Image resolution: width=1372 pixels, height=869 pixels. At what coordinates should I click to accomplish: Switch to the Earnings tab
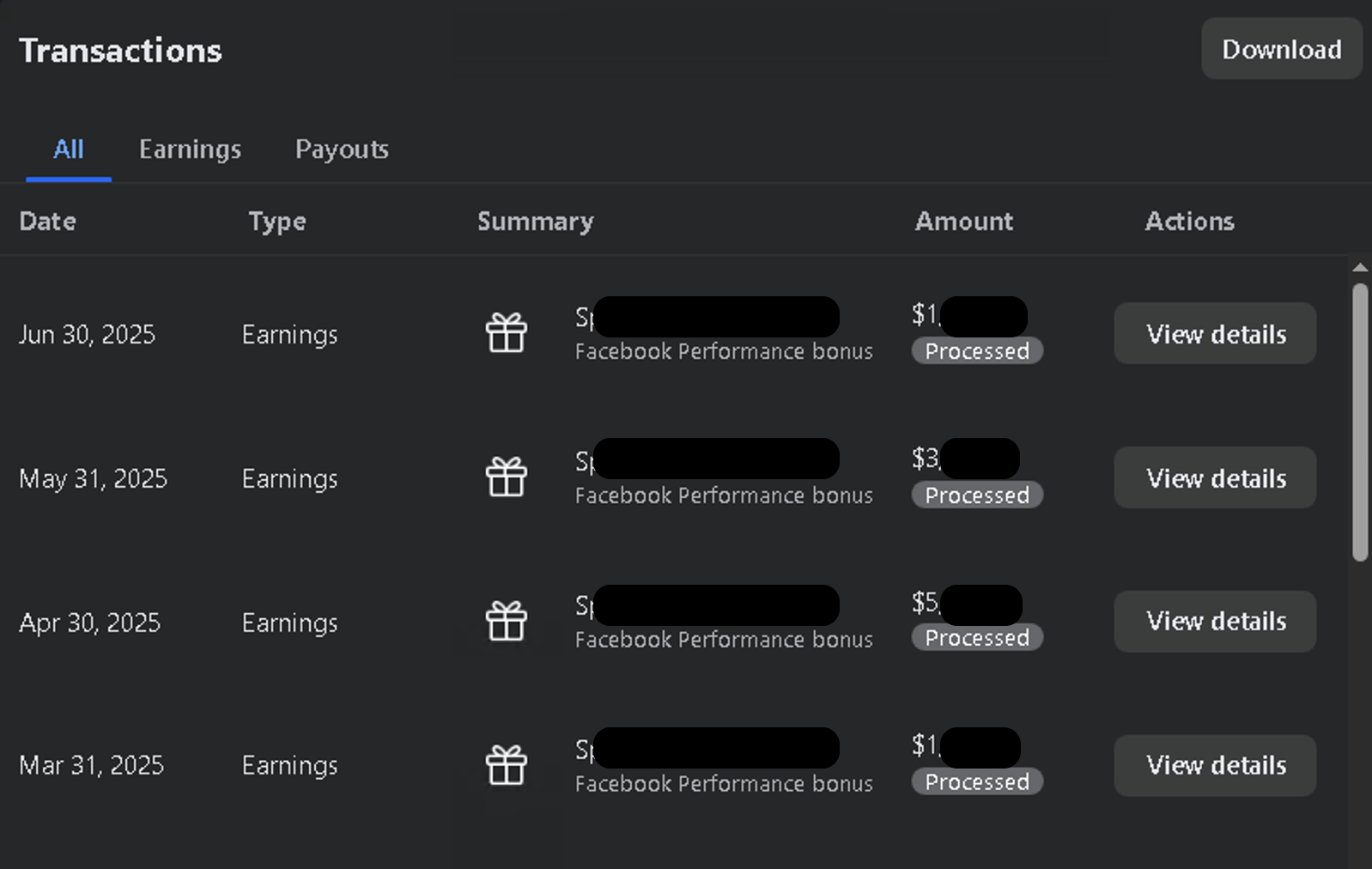[x=190, y=149]
